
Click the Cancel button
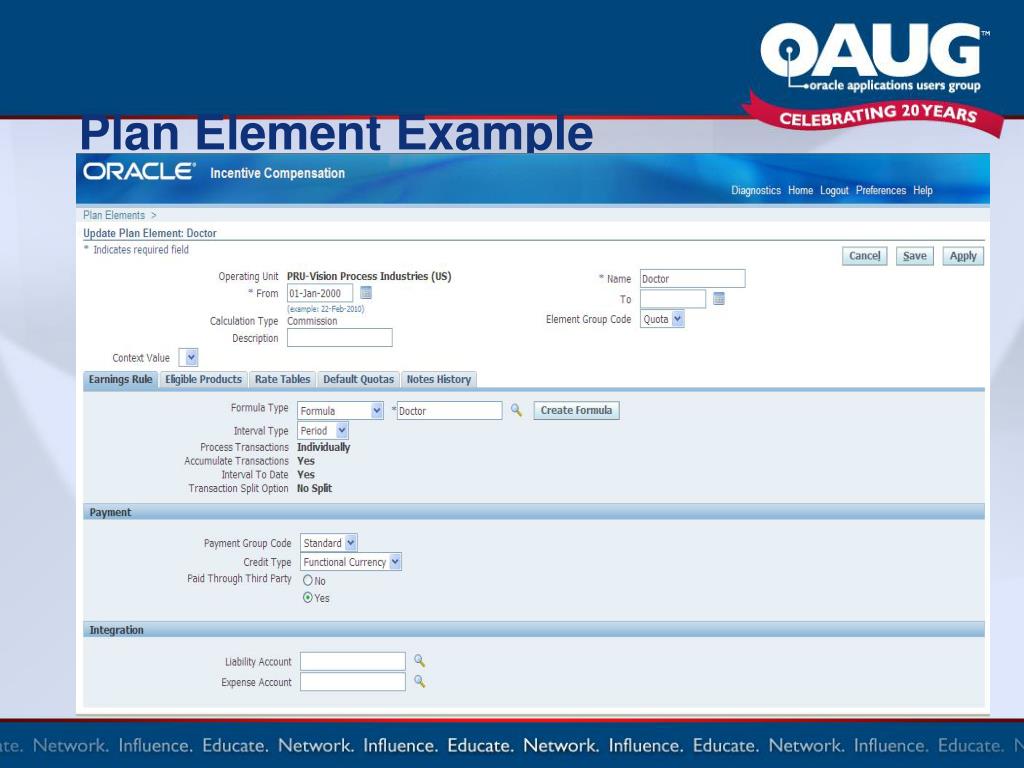865,256
